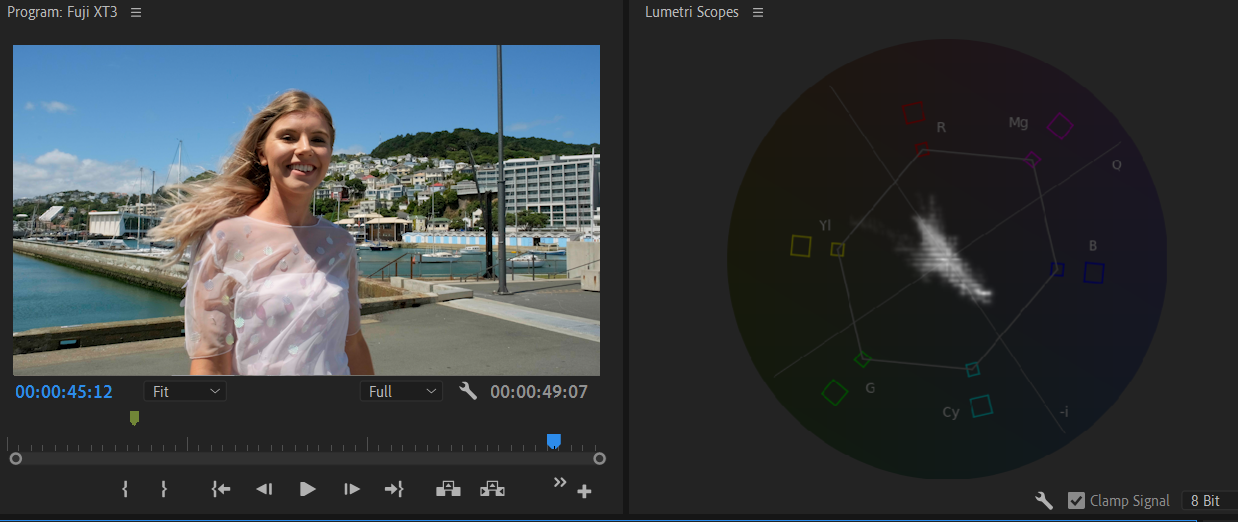This screenshot has width=1238, height=522.
Task: Open Program monitor settings wrench
Action: [x=467, y=391]
